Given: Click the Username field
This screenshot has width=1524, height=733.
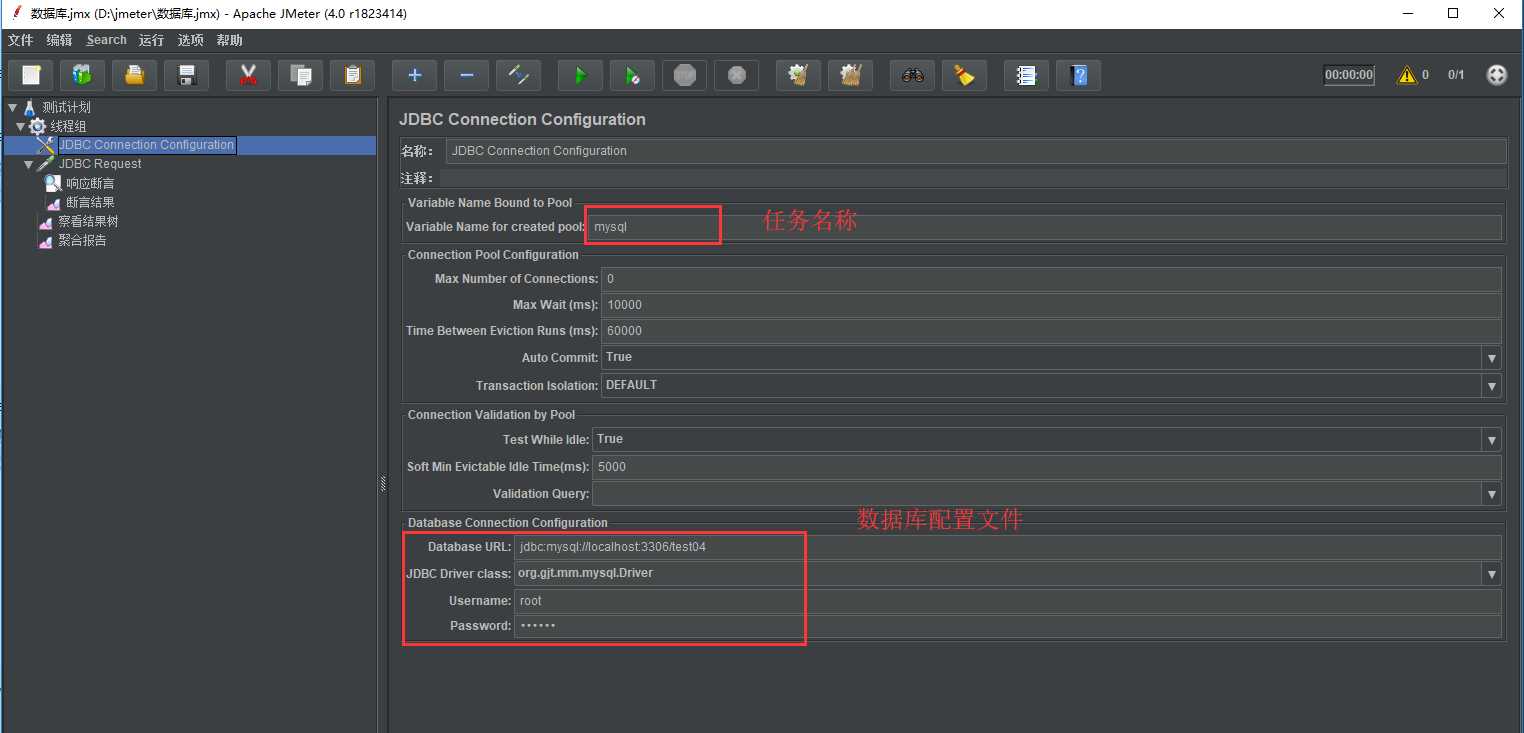Looking at the screenshot, I should pyautogui.click(x=1008, y=601).
